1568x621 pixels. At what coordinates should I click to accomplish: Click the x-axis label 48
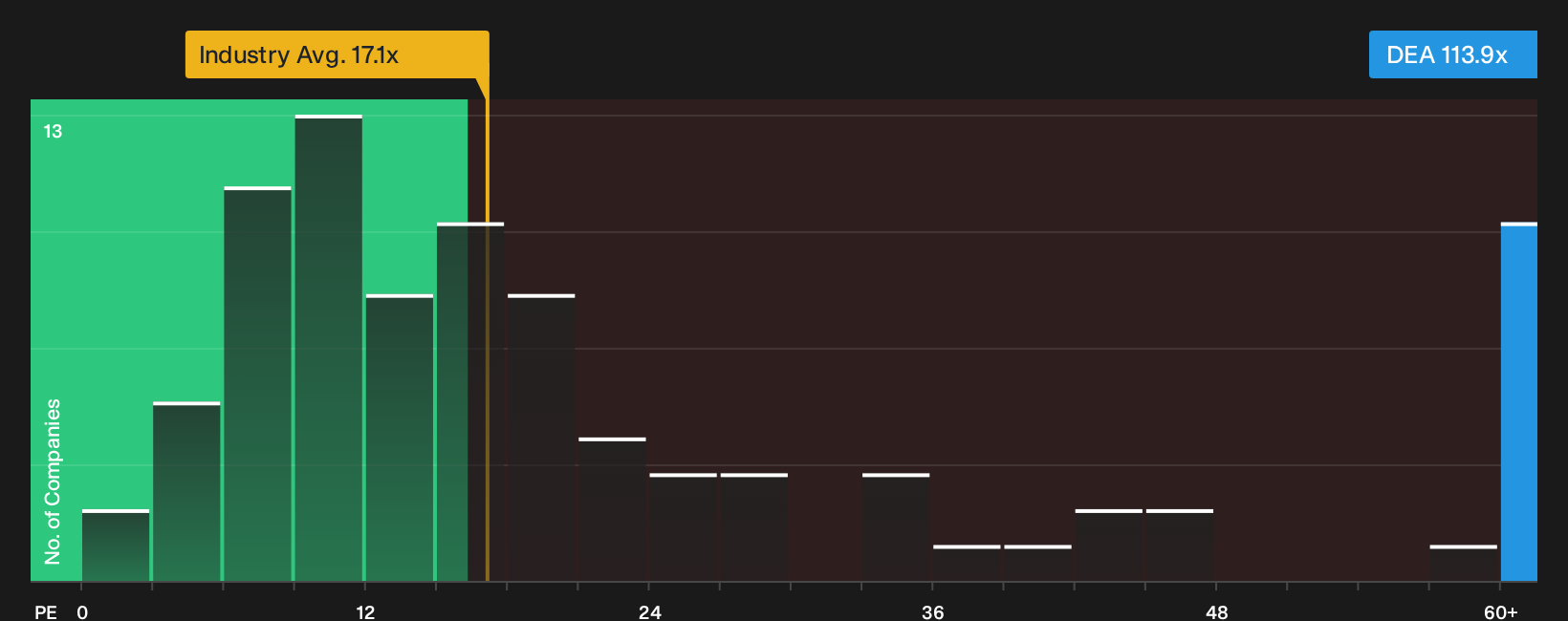pos(1216,611)
